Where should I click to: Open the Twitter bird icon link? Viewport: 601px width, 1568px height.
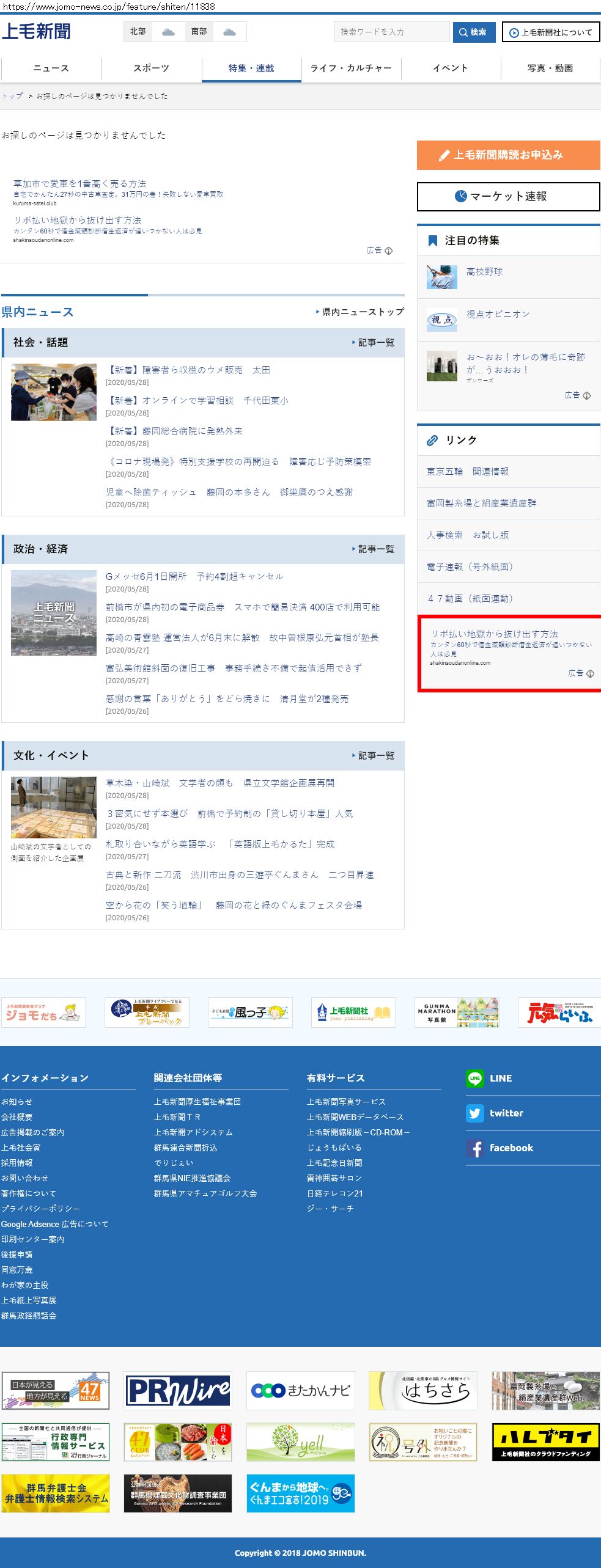474,1113
